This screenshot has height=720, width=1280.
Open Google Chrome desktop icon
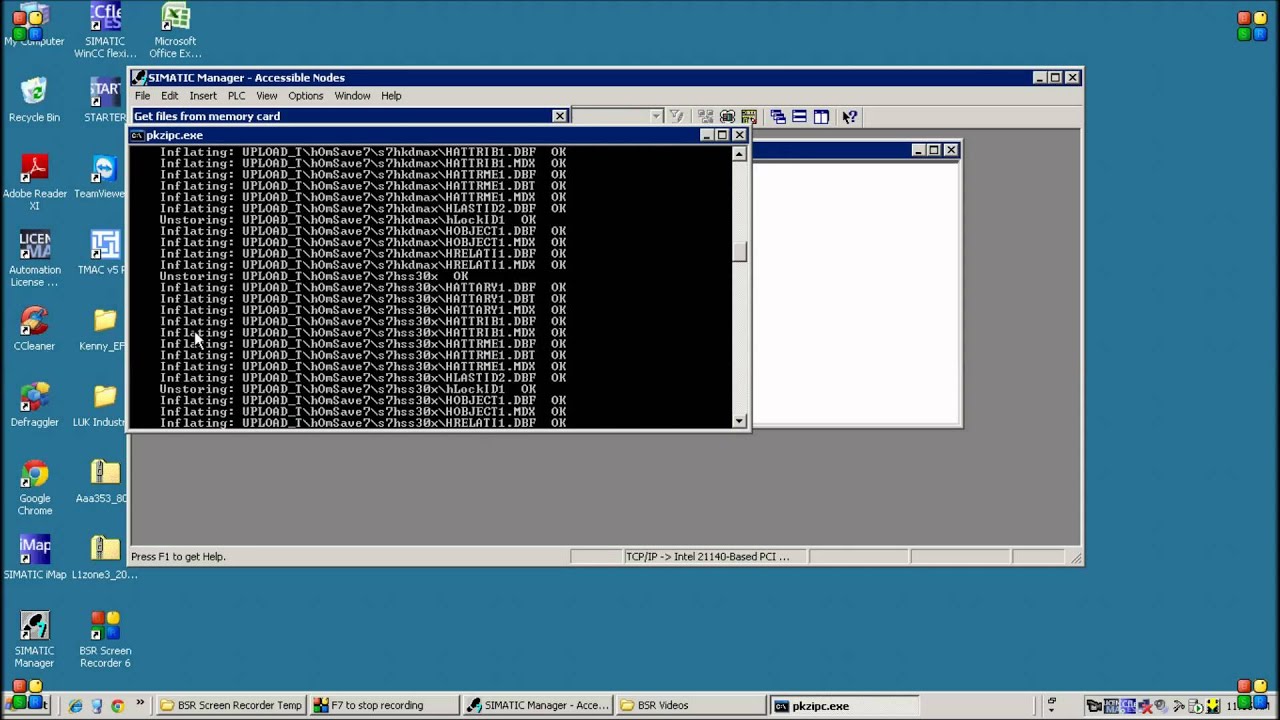[x=34, y=487]
